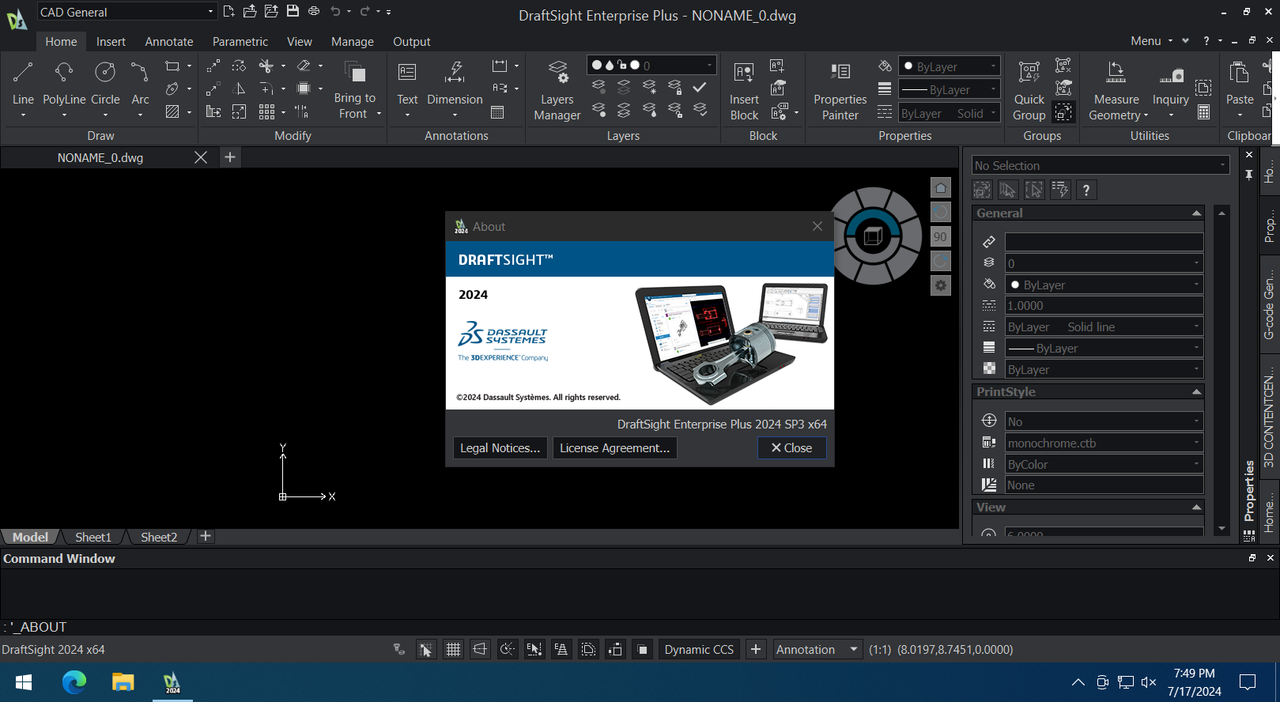The height and width of the screenshot is (702, 1280).
Task: Click the Save icon in quick access toolbar
Action: pyautogui.click(x=292, y=12)
